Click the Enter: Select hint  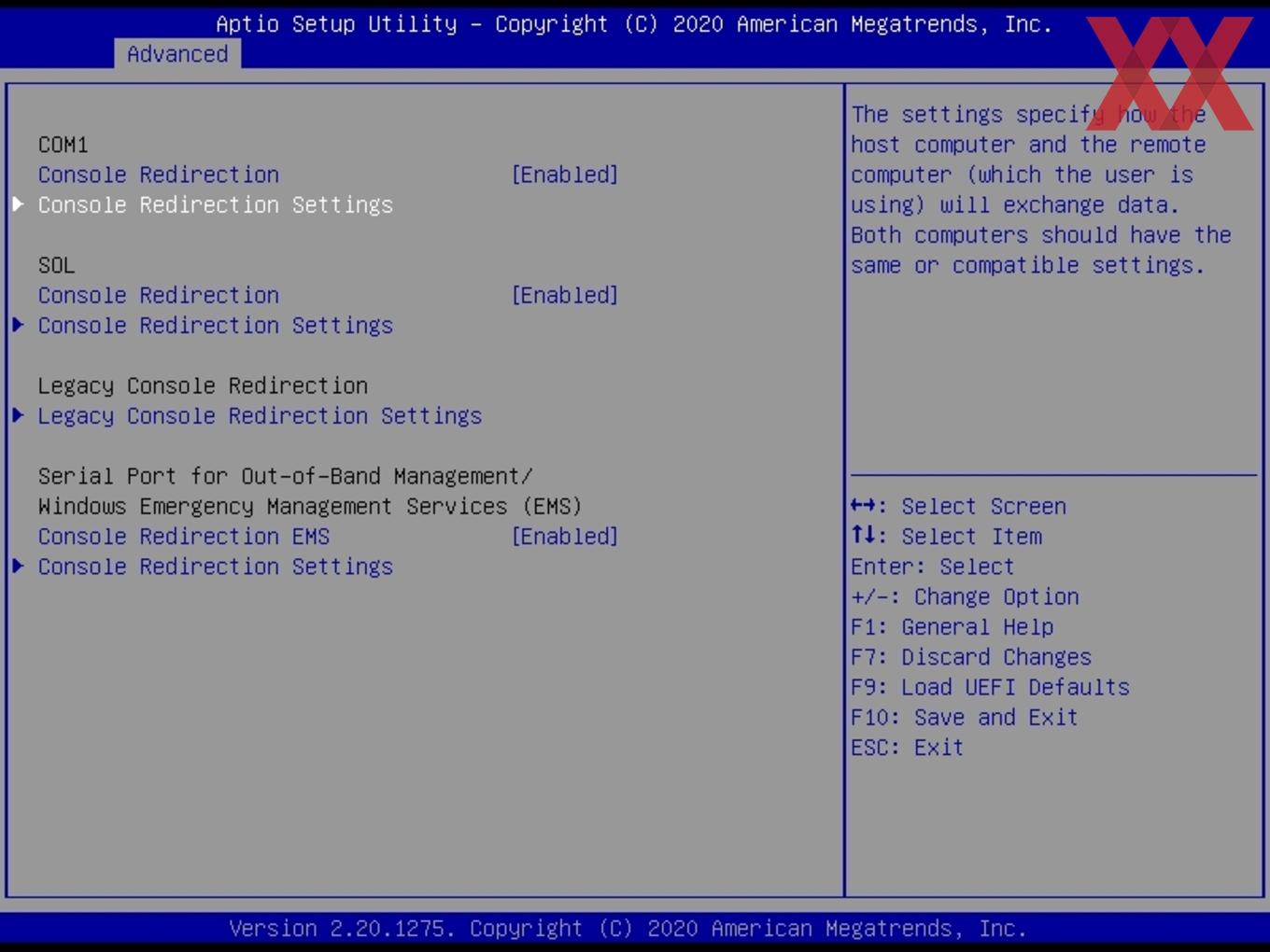(932, 566)
